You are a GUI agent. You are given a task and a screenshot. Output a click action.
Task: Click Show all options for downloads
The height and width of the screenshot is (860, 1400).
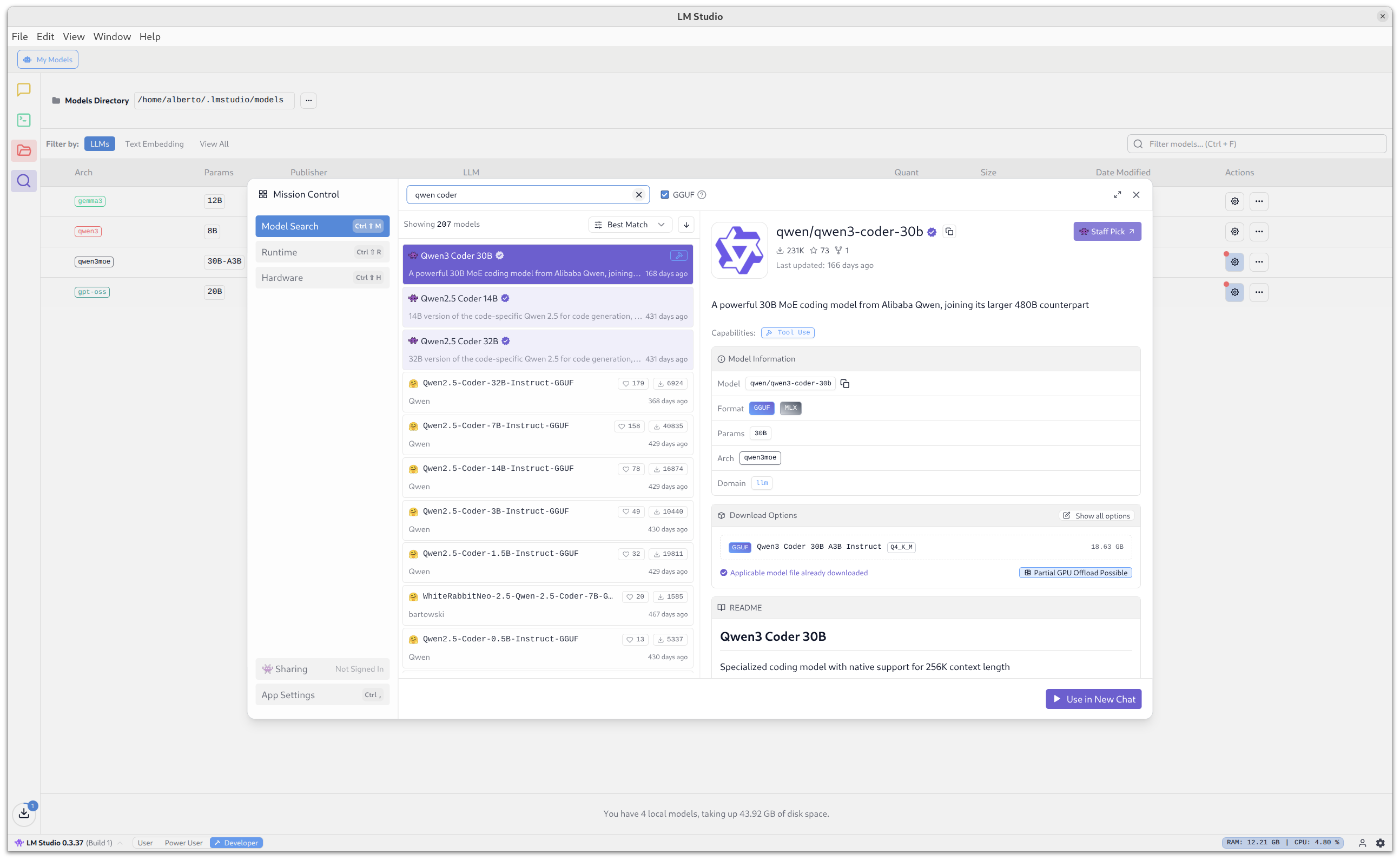pyautogui.click(x=1097, y=516)
